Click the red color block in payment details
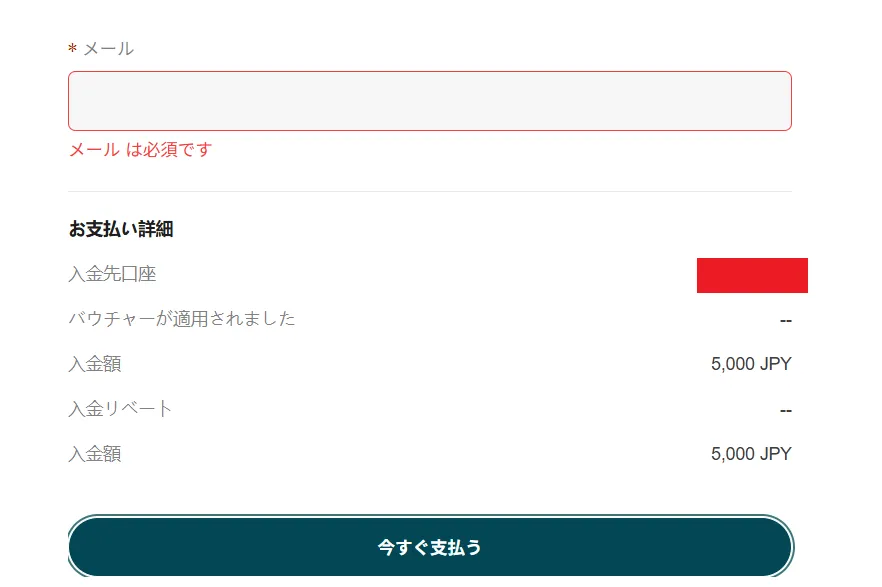 (x=752, y=274)
